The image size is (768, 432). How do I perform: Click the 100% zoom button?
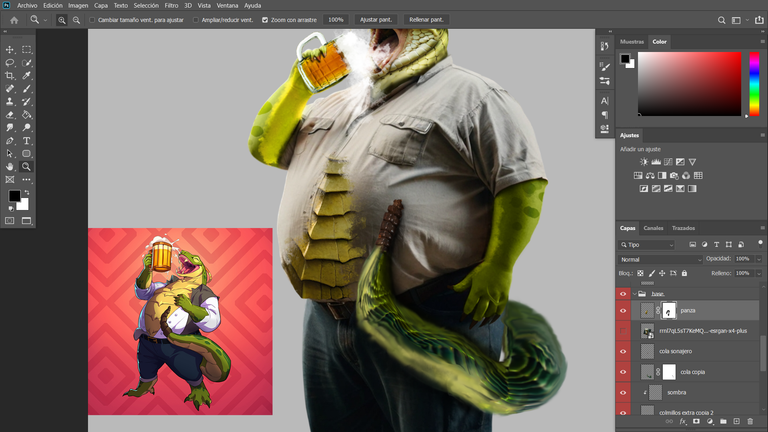(336, 20)
